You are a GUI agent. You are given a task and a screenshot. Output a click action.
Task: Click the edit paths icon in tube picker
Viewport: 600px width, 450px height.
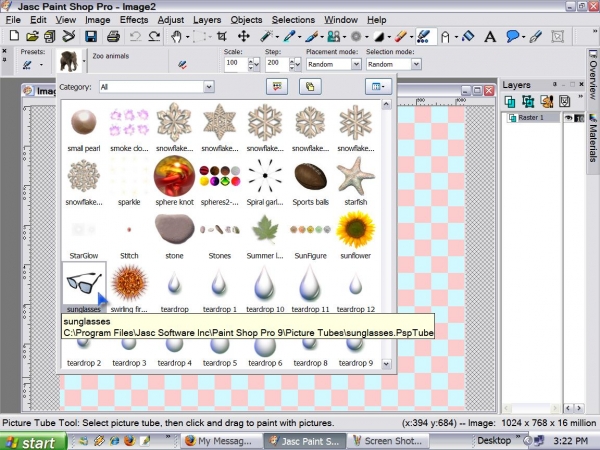[277, 87]
